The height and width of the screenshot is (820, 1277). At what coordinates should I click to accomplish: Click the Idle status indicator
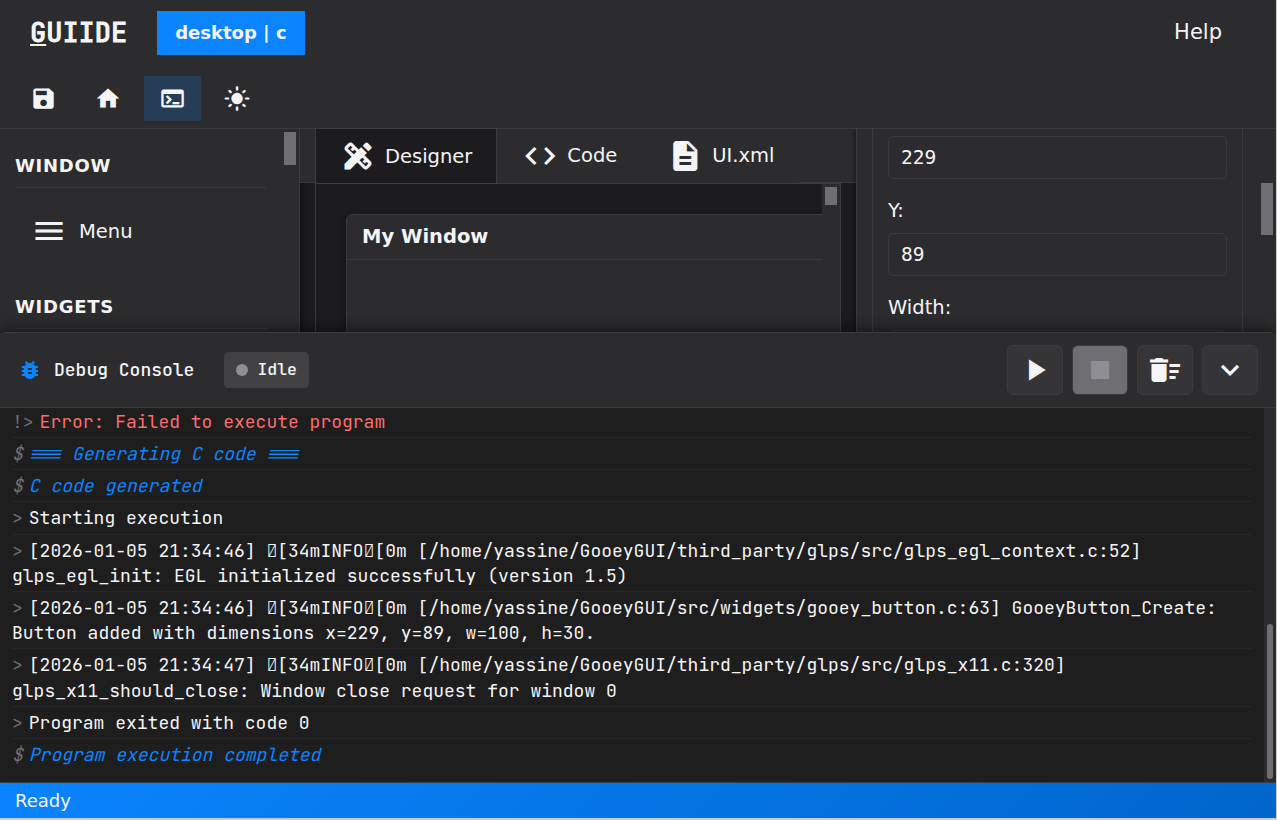(x=266, y=369)
